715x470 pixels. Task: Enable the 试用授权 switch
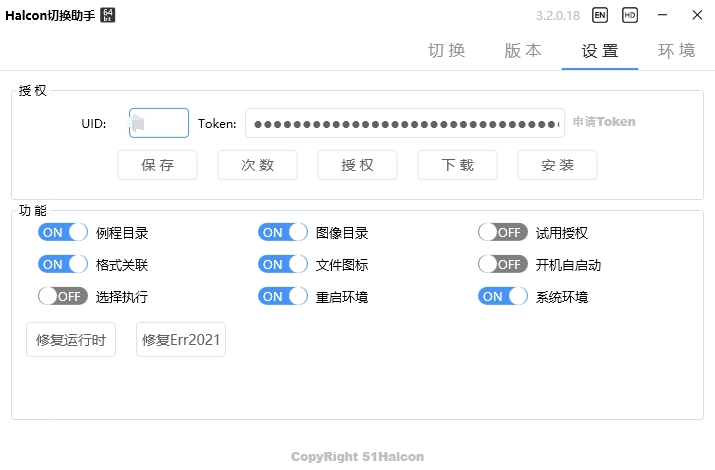(x=503, y=232)
